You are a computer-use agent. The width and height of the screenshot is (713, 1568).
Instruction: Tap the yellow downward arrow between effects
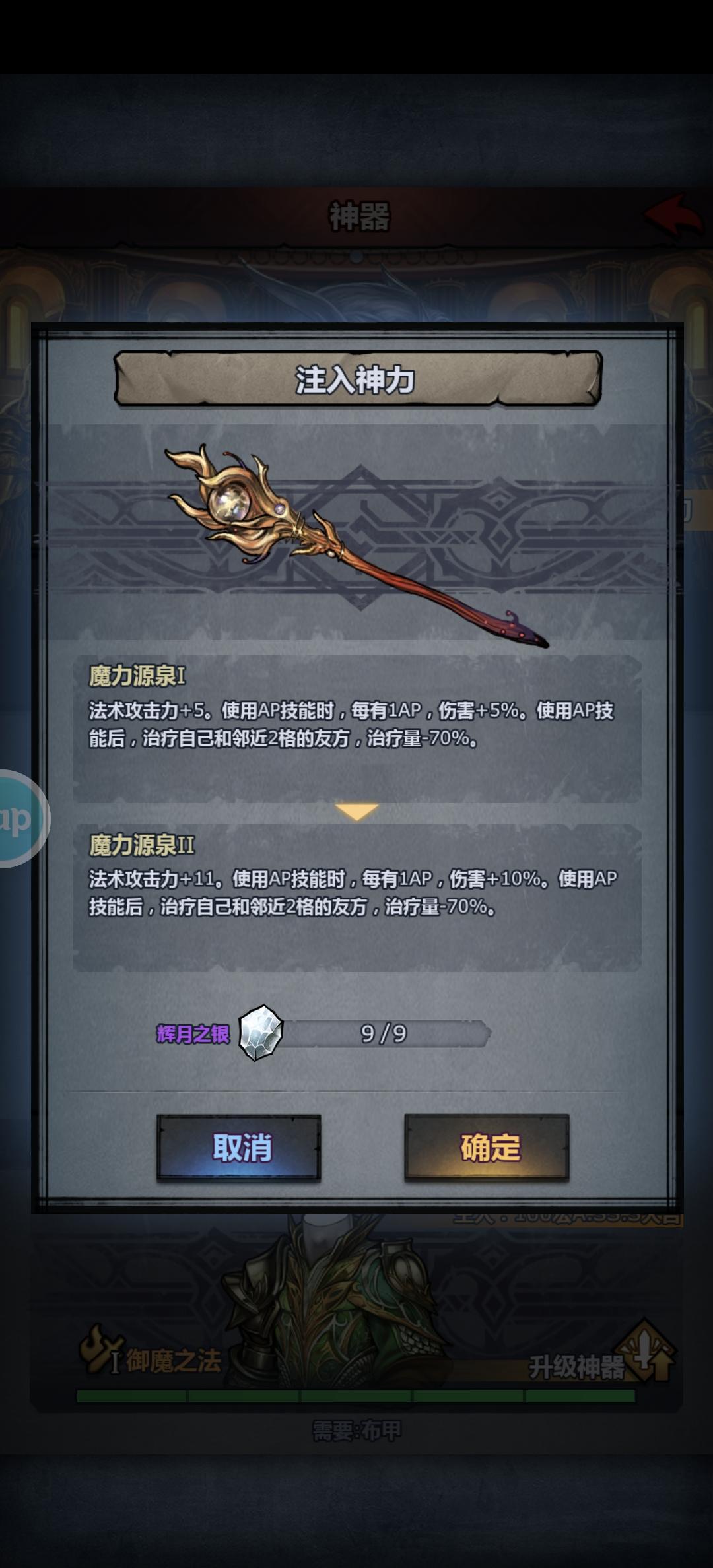point(356,812)
